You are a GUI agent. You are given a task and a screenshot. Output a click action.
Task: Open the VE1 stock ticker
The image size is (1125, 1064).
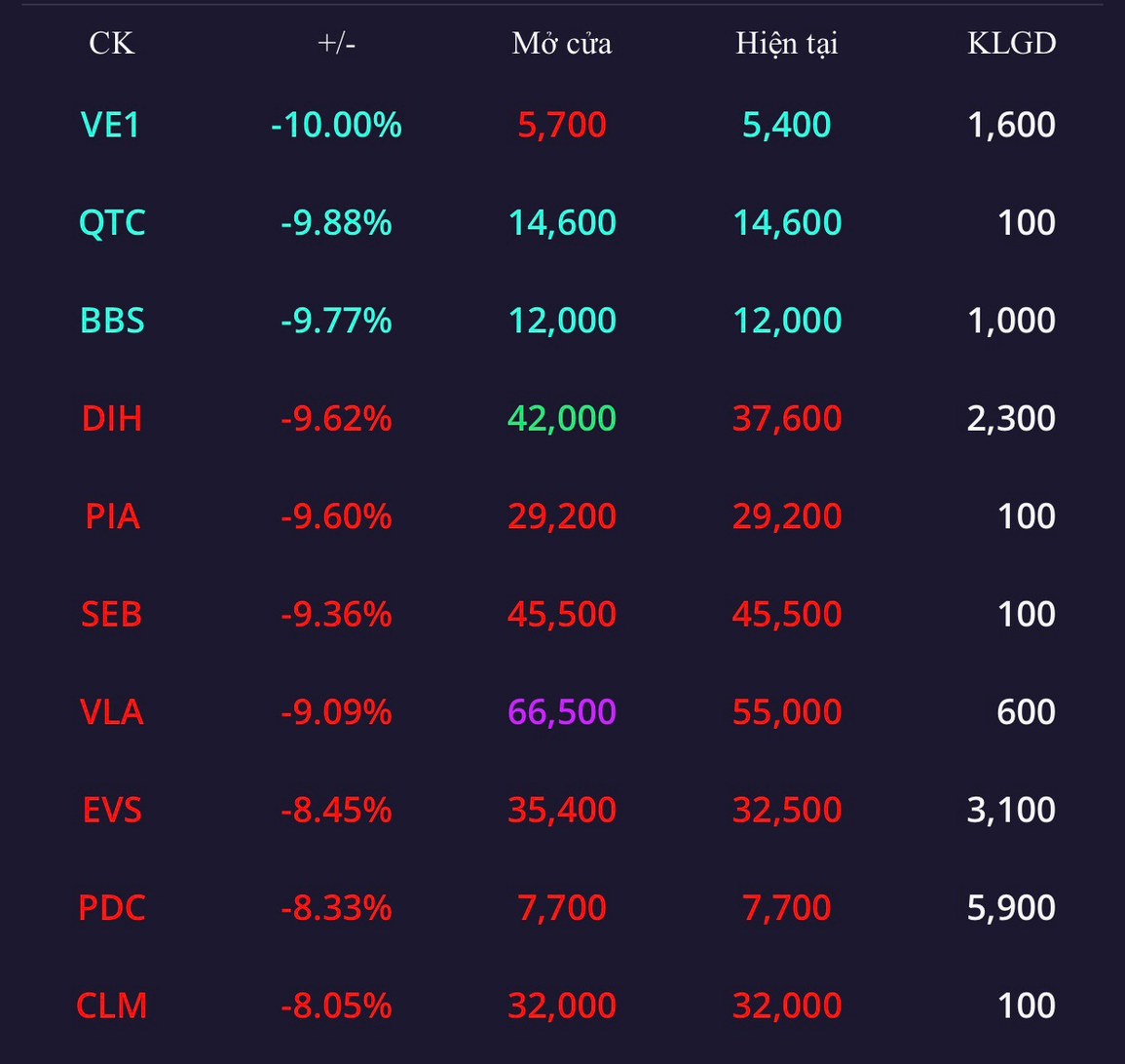coord(112,125)
